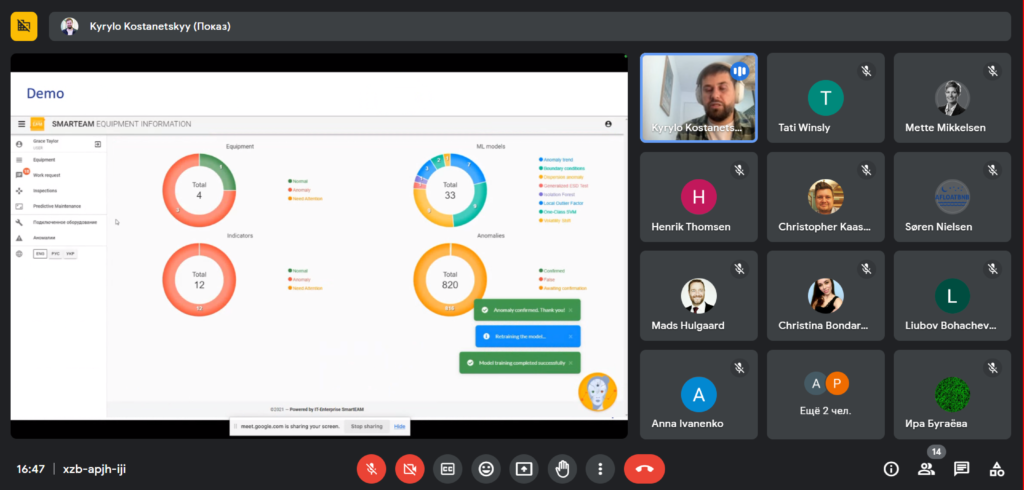
Task: Open more options three-dot menu
Action: [600, 468]
